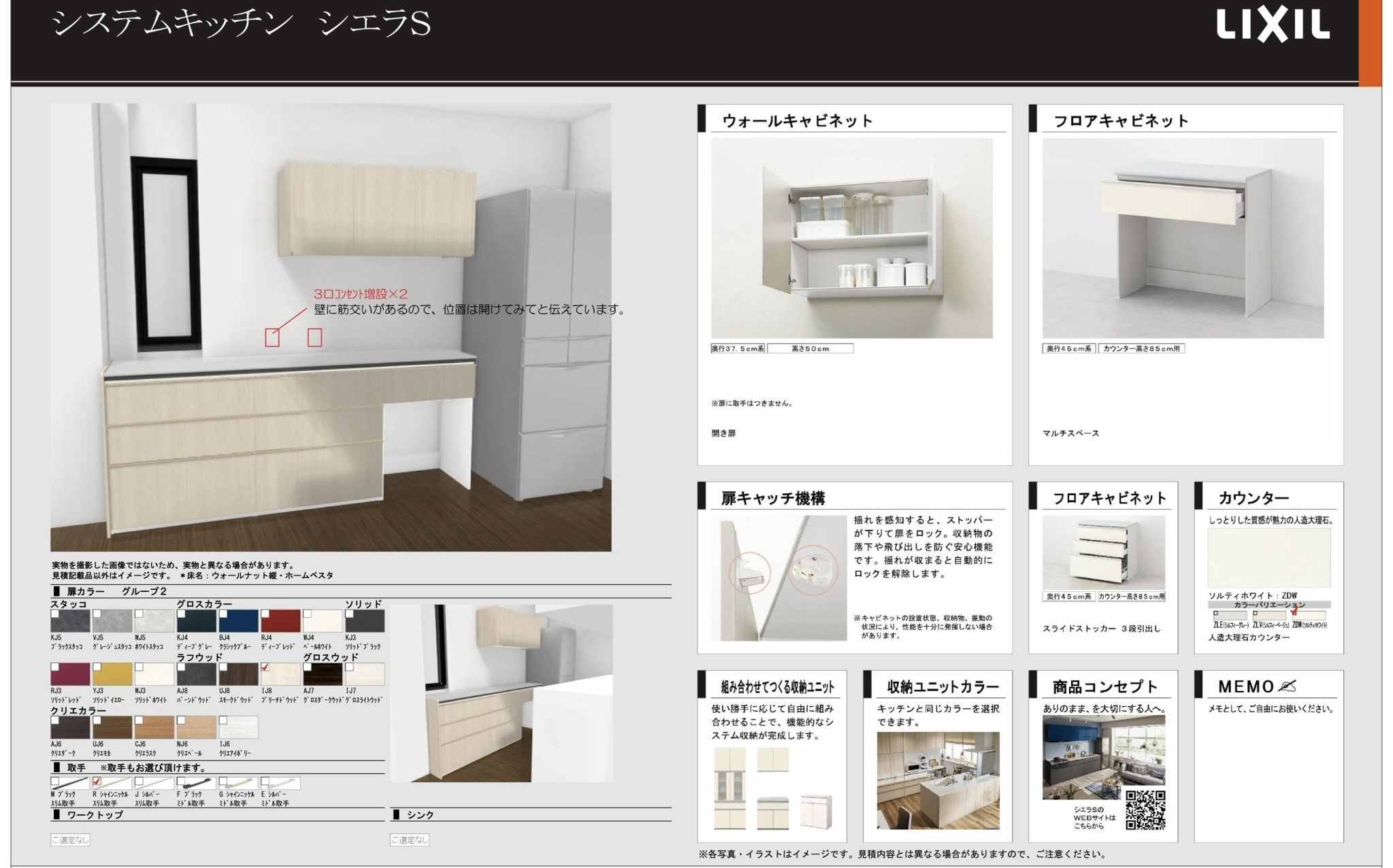
Task: Open the 収納ユニットカラー kitchen photo
Action: coord(938,780)
